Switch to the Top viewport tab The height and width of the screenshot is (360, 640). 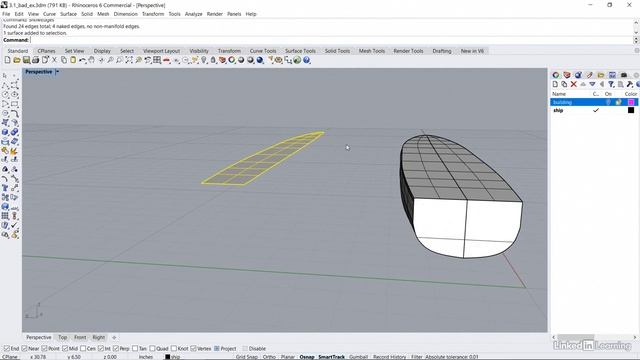pos(62,337)
